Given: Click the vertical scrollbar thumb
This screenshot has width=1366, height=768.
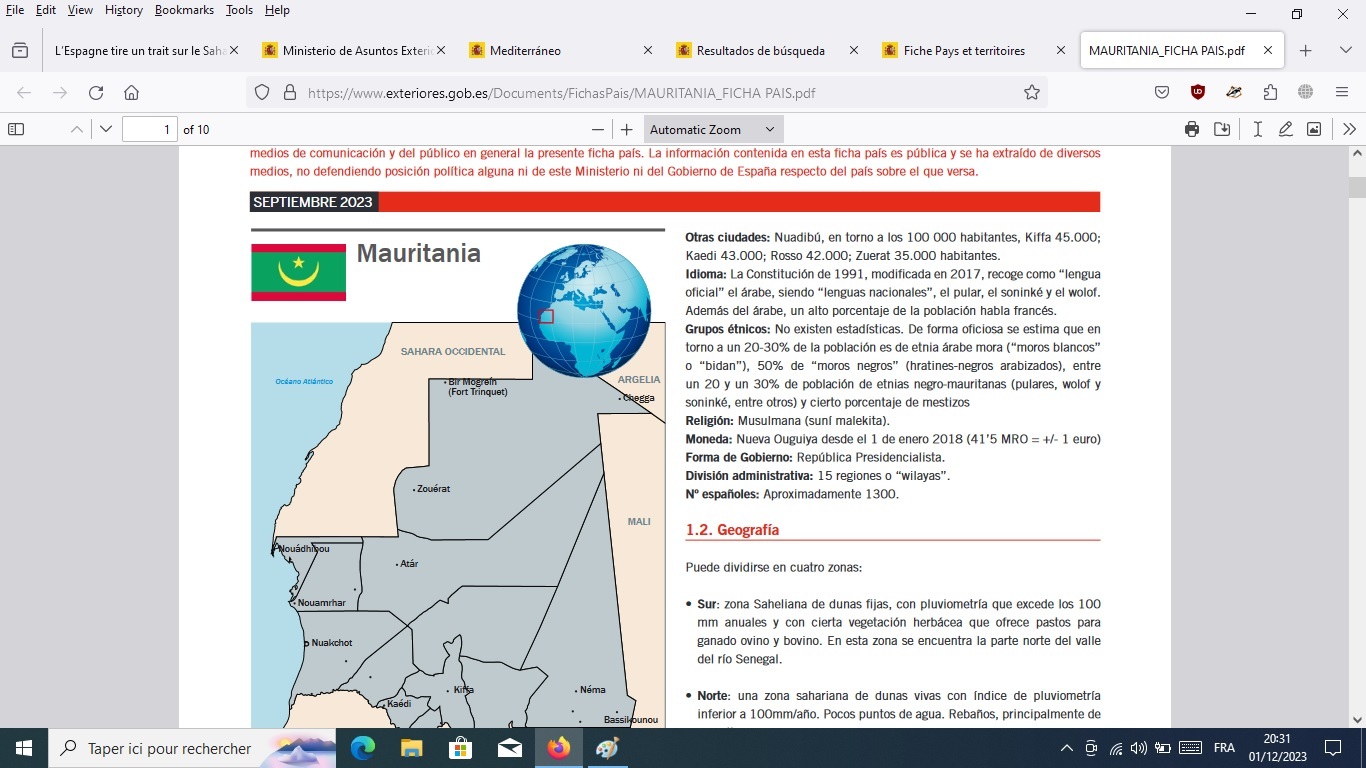Looking at the screenshot, I should pyautogui.click(x=1357, y=187).
